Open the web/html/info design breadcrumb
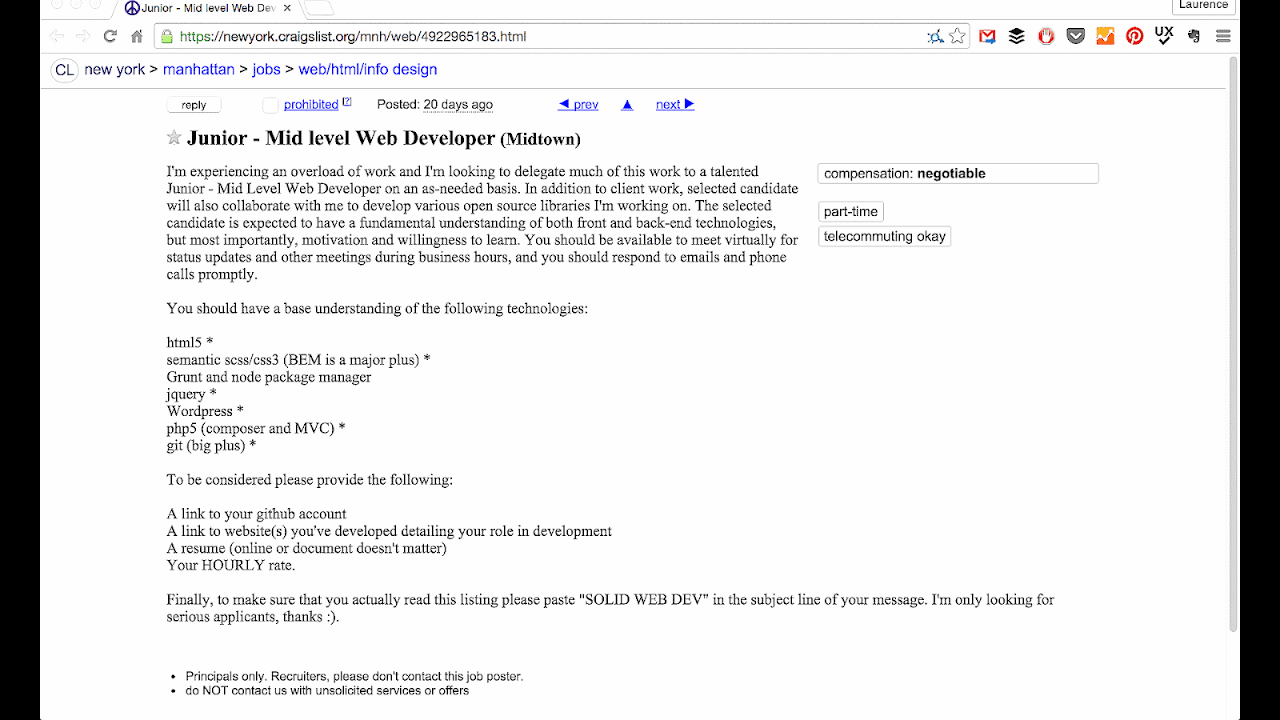The height and width of the screenshot is (720, 1280). (x=368, y=69)
